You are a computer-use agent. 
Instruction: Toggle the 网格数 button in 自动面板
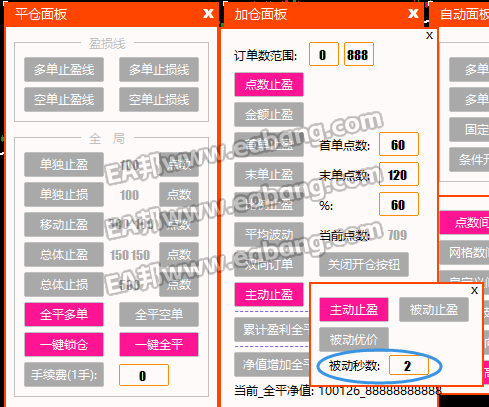[x=465, y=252]
